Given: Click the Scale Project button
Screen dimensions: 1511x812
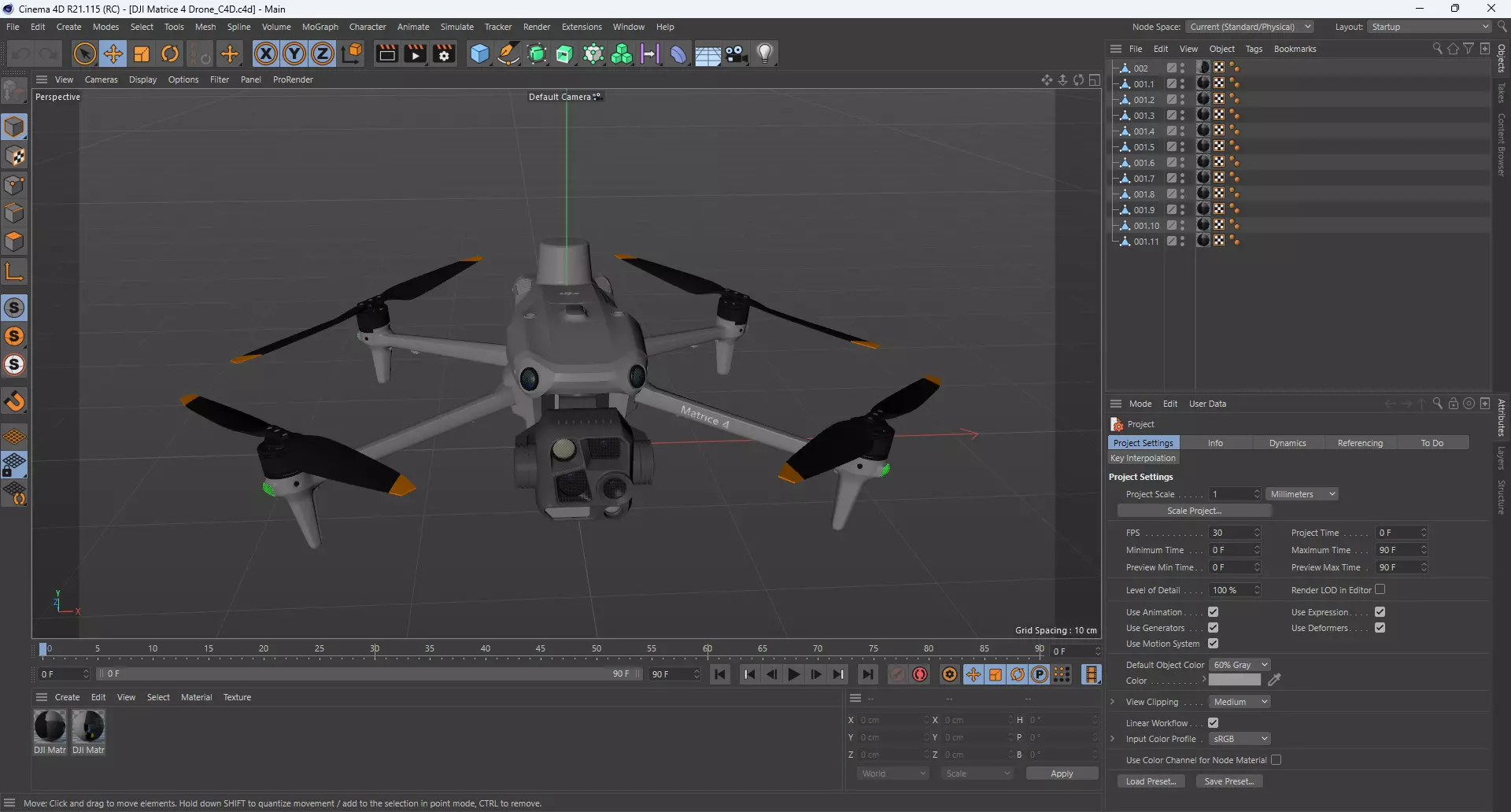Looking at the screenshot, I should (x=1194, y=511).
